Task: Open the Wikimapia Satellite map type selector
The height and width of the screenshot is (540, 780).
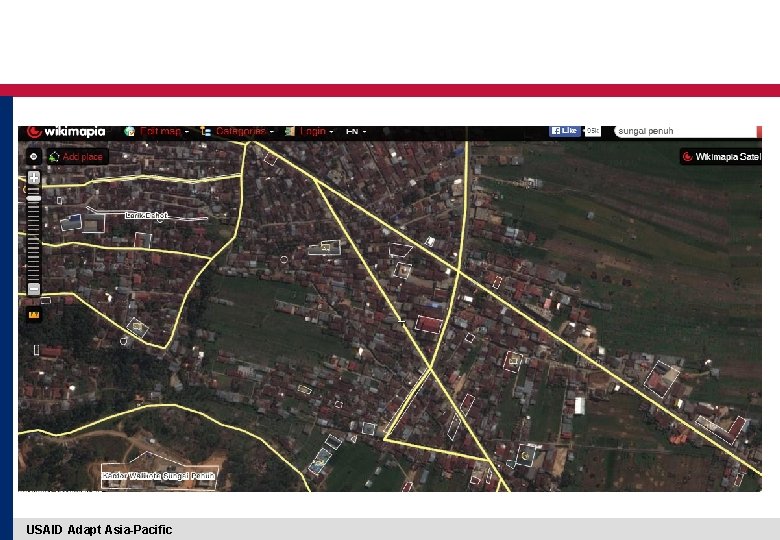Action: 721,157
